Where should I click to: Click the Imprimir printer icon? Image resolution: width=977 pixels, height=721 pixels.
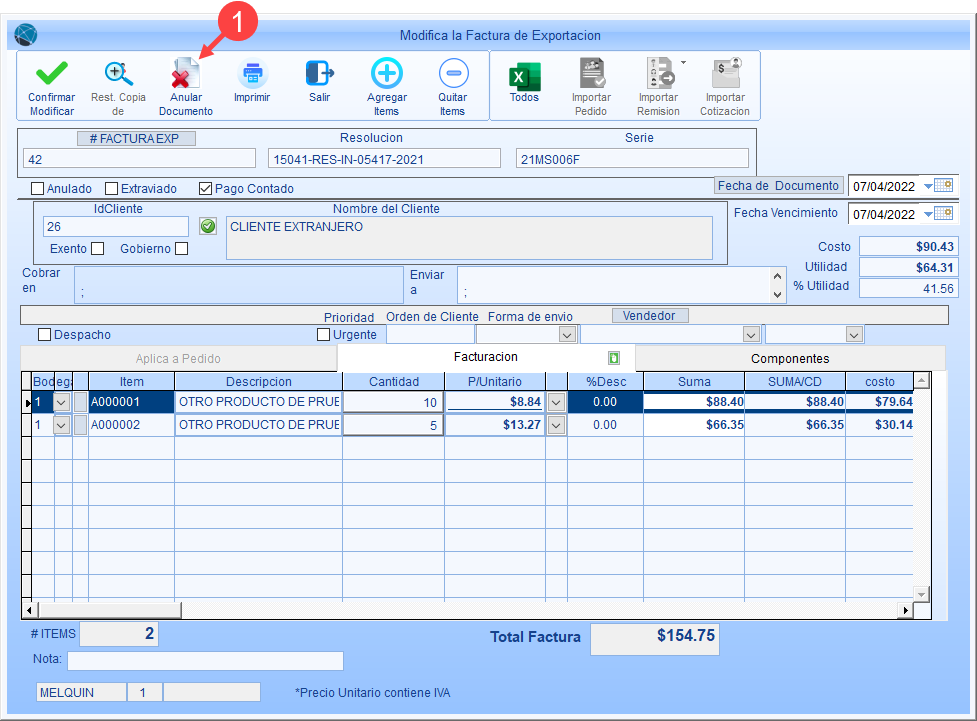pos(252,74)
